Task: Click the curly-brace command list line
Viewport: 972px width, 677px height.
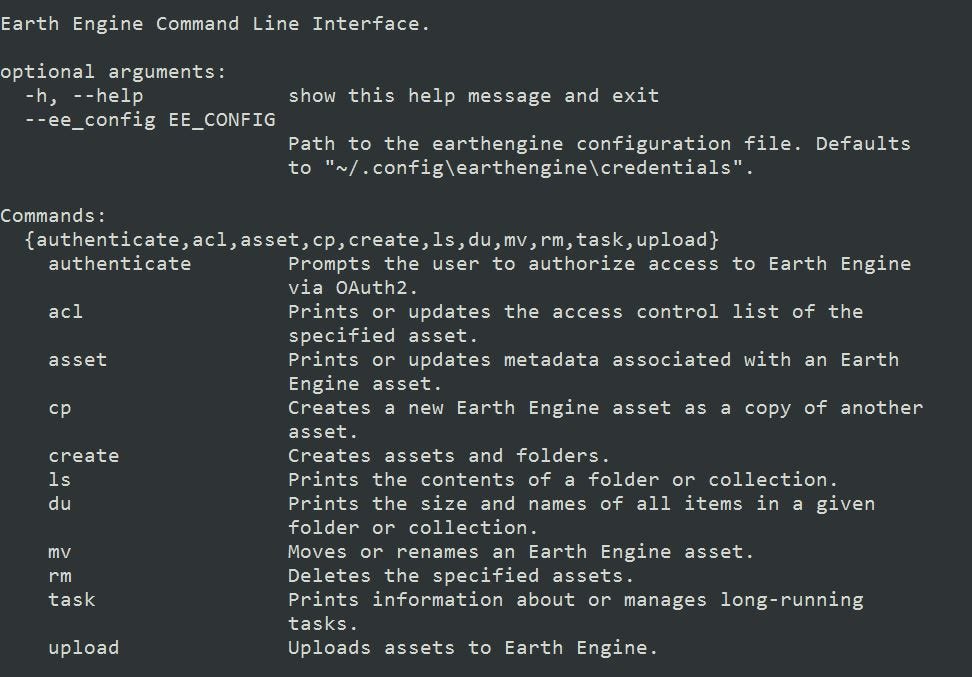Action: pyautogui.click(x=372, y=240)
